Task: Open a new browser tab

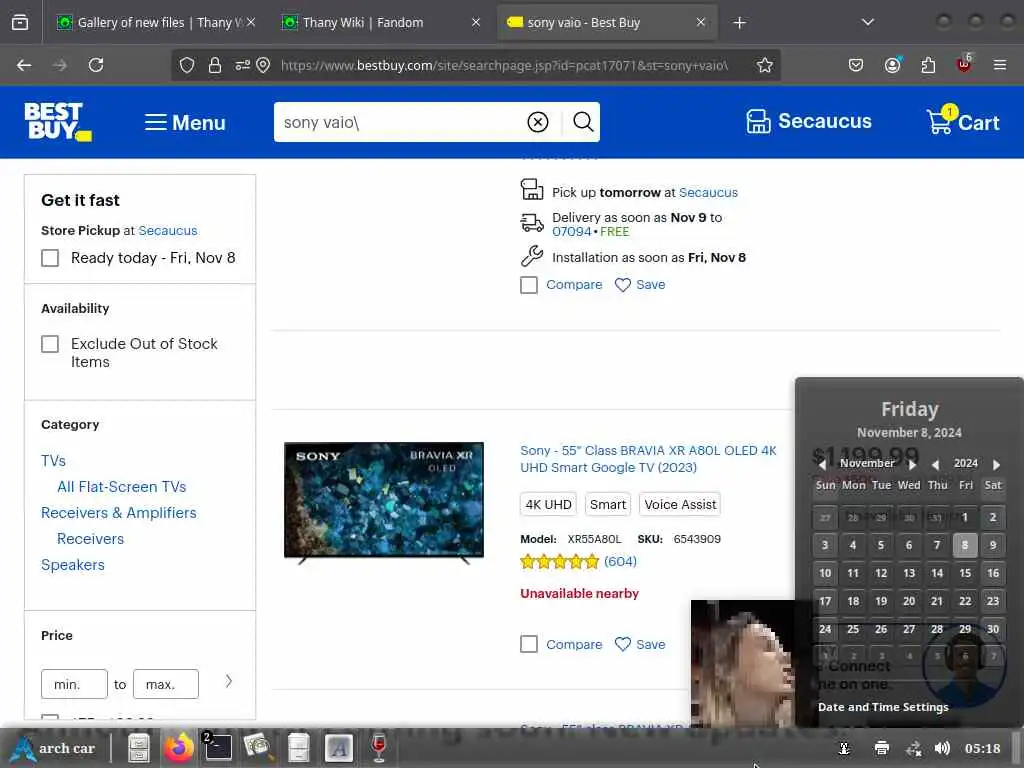Action: coord(739,23)
